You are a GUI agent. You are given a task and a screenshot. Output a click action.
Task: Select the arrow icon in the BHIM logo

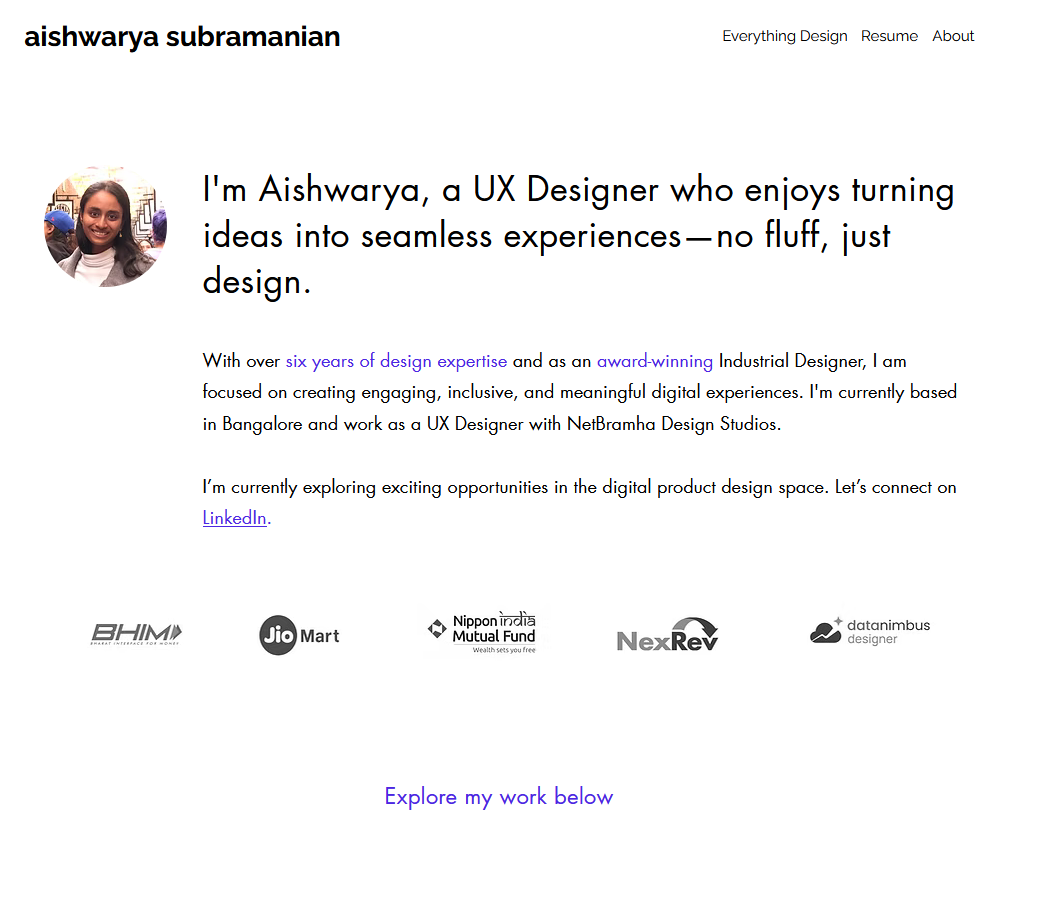point(172,630)
